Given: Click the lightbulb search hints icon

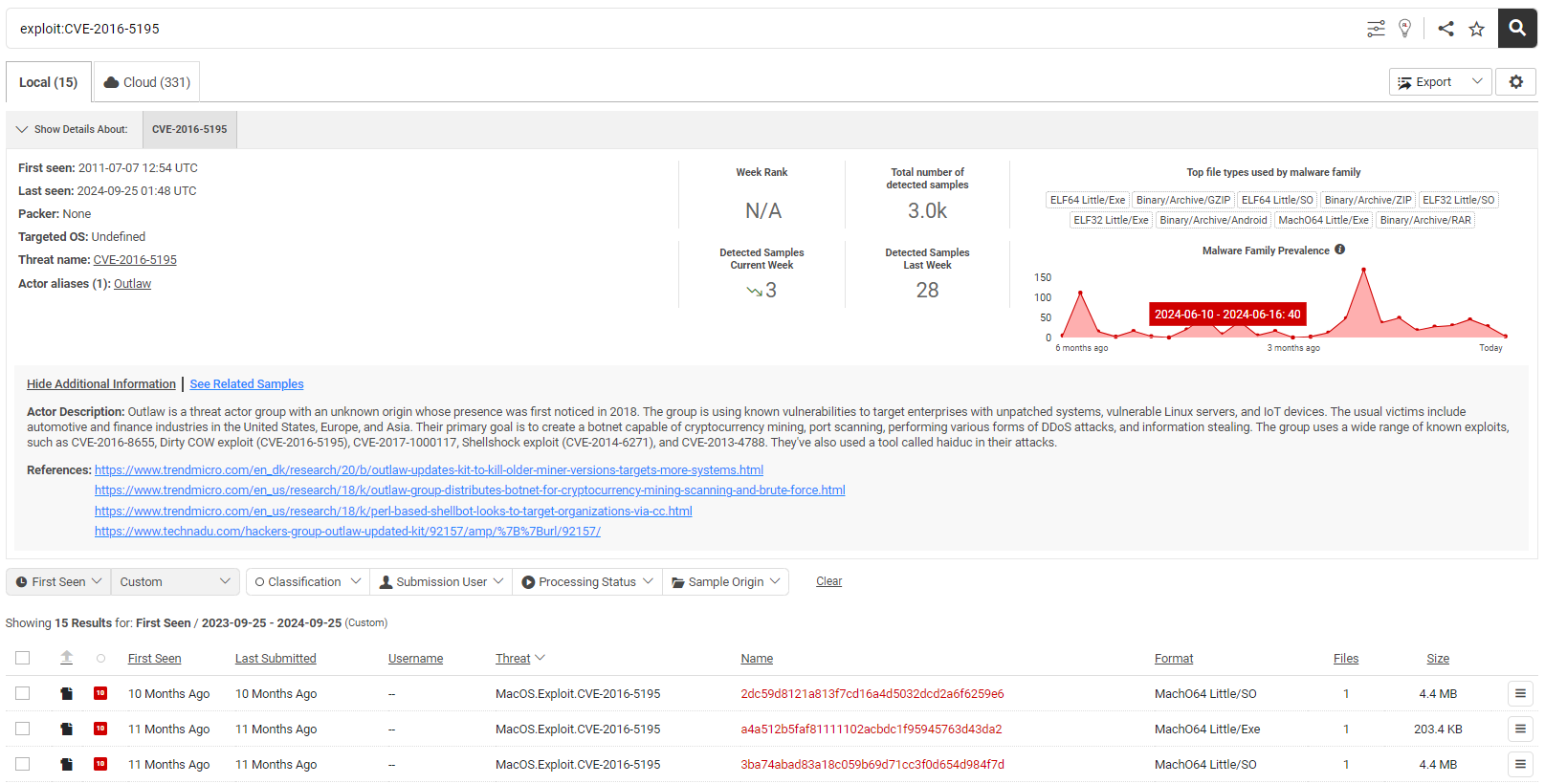Looking at the screenshot, I should click(x=1404, y=29).
